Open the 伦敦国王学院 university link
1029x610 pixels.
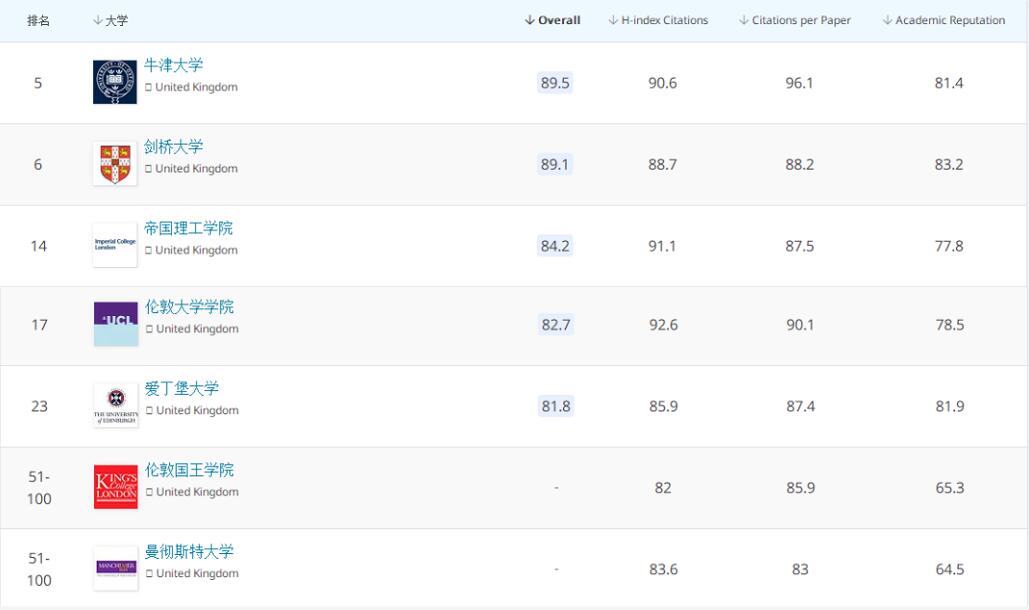pos(189,470)
